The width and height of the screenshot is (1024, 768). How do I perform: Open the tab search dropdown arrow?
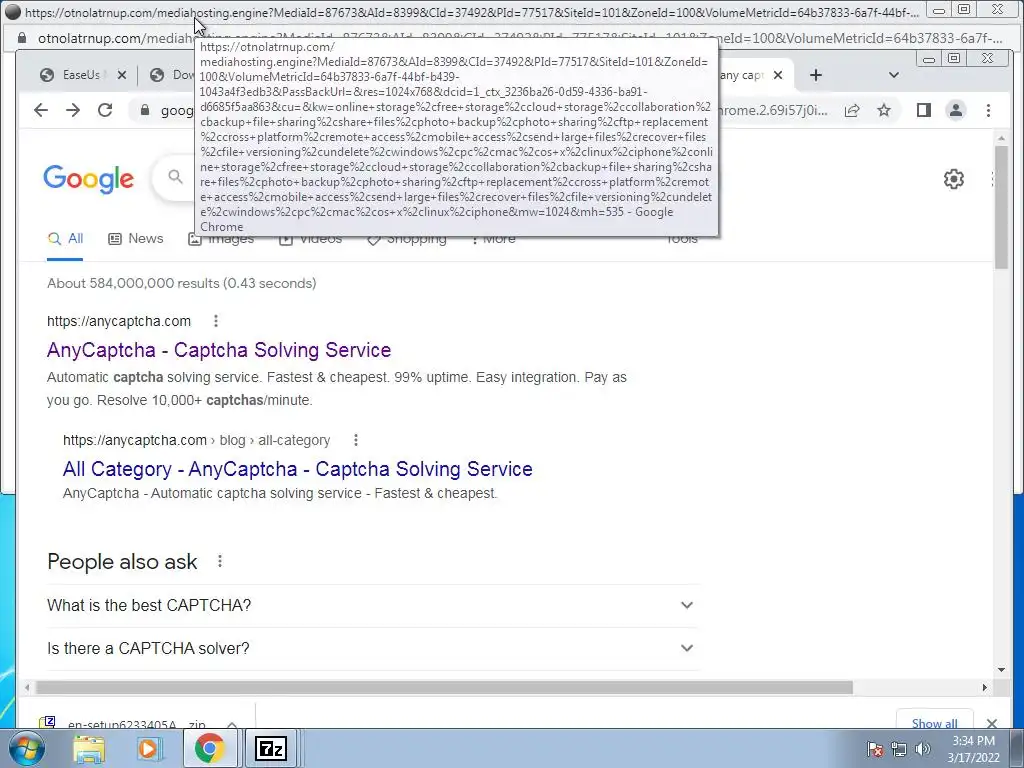coord(894,75)
